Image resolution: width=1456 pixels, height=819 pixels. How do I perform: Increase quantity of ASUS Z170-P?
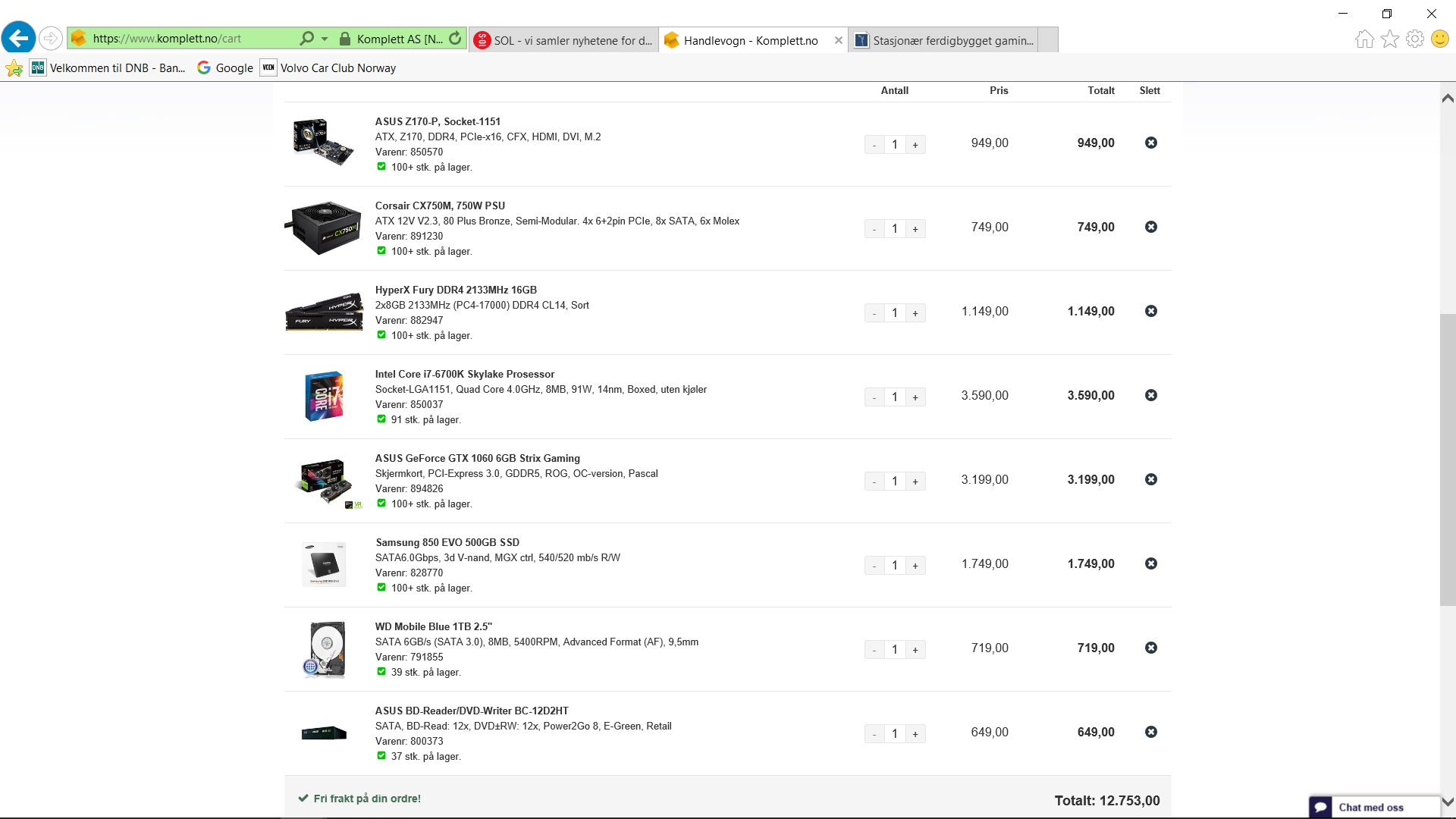pos(915,145)
